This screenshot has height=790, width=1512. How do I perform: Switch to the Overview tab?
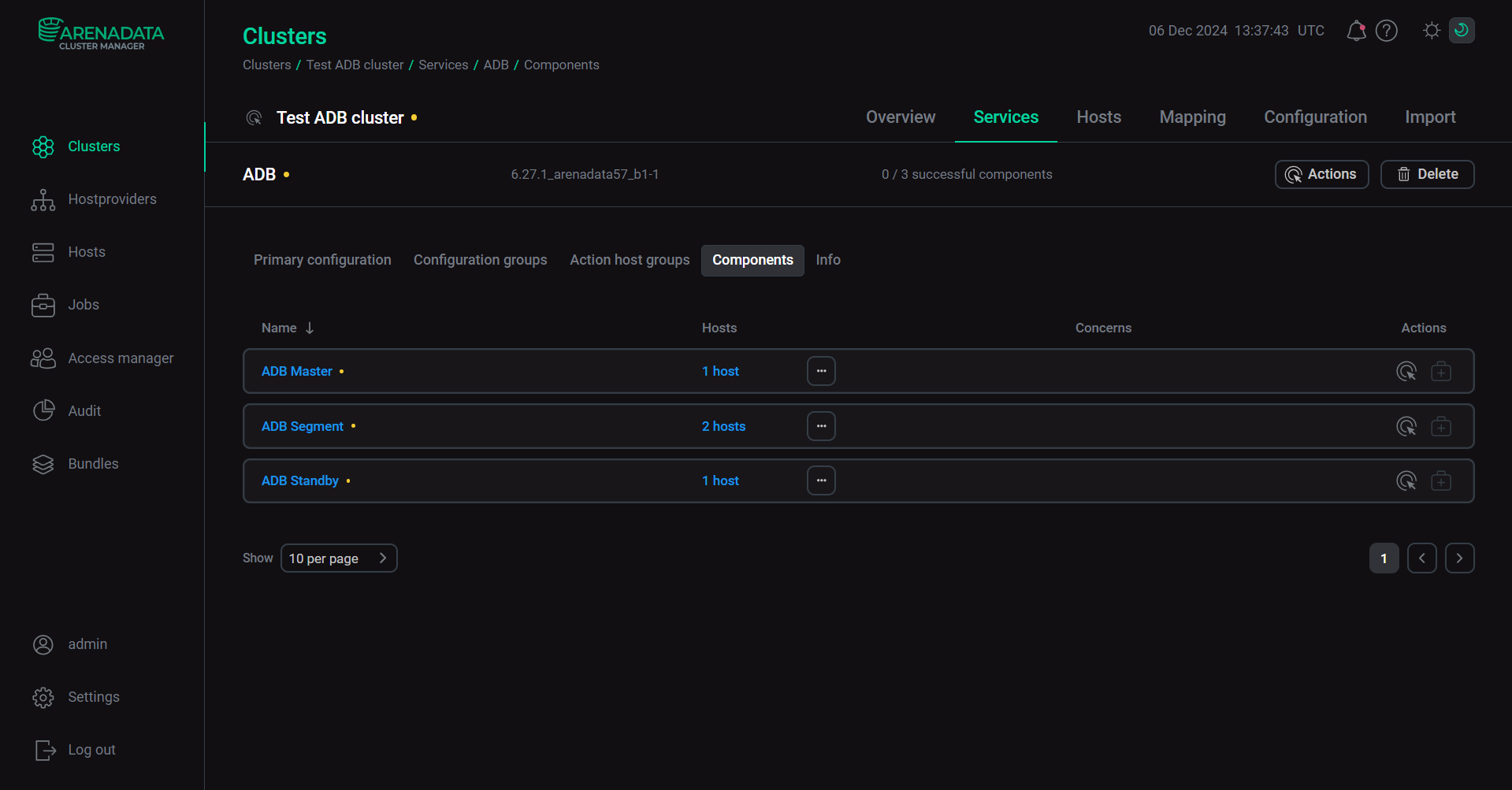point(901,117)
